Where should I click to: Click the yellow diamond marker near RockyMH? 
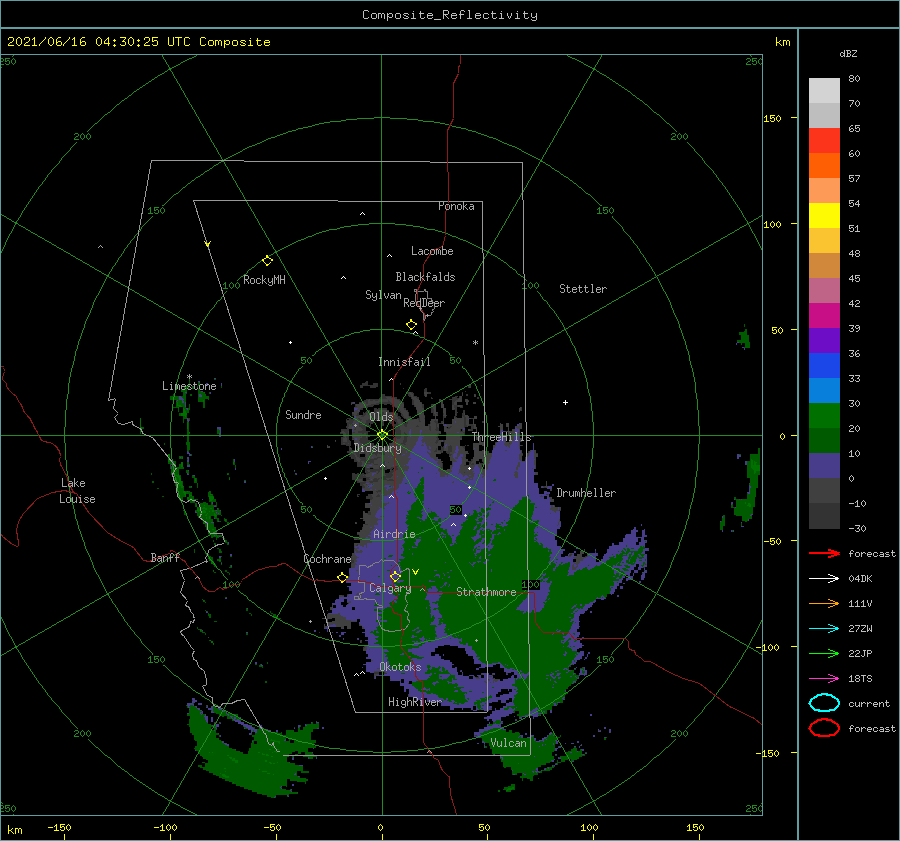click(x=267, y=261)
